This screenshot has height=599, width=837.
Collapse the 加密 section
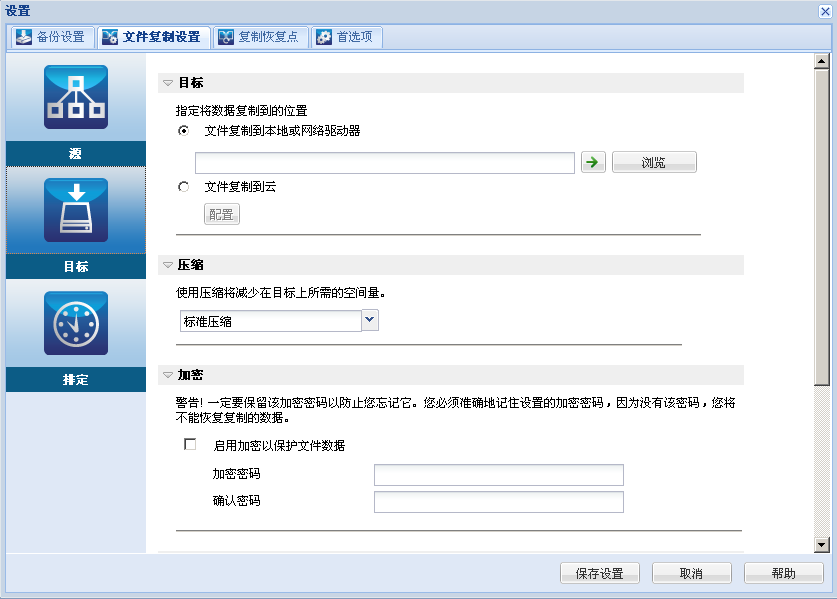point(168,375)
